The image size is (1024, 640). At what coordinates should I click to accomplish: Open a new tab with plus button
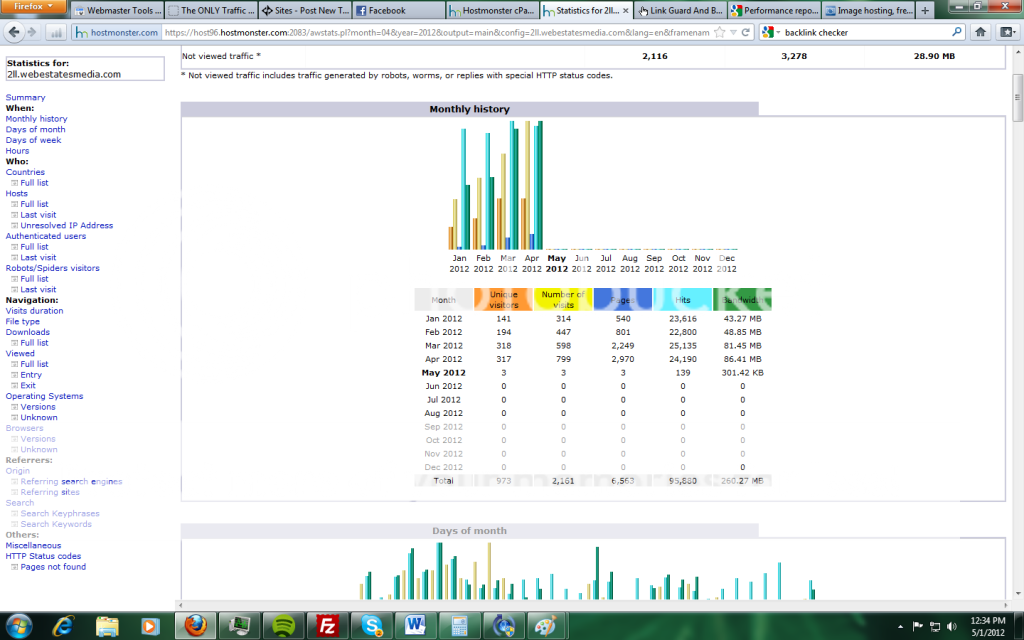pyautogui.click(x=925, y=10)
